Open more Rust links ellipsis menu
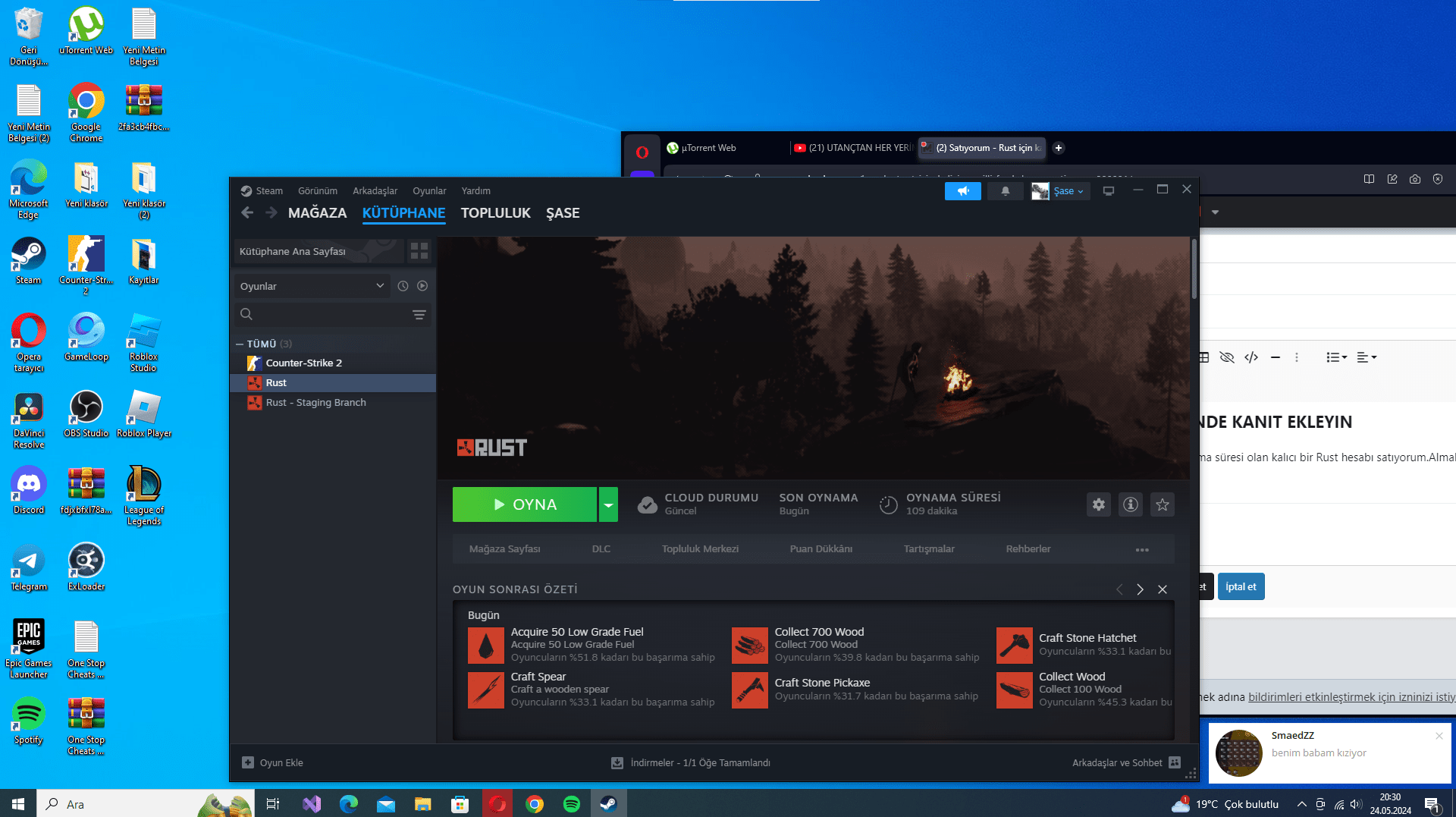This screenshot has width=1456, height=817. tap(1142, 549)
